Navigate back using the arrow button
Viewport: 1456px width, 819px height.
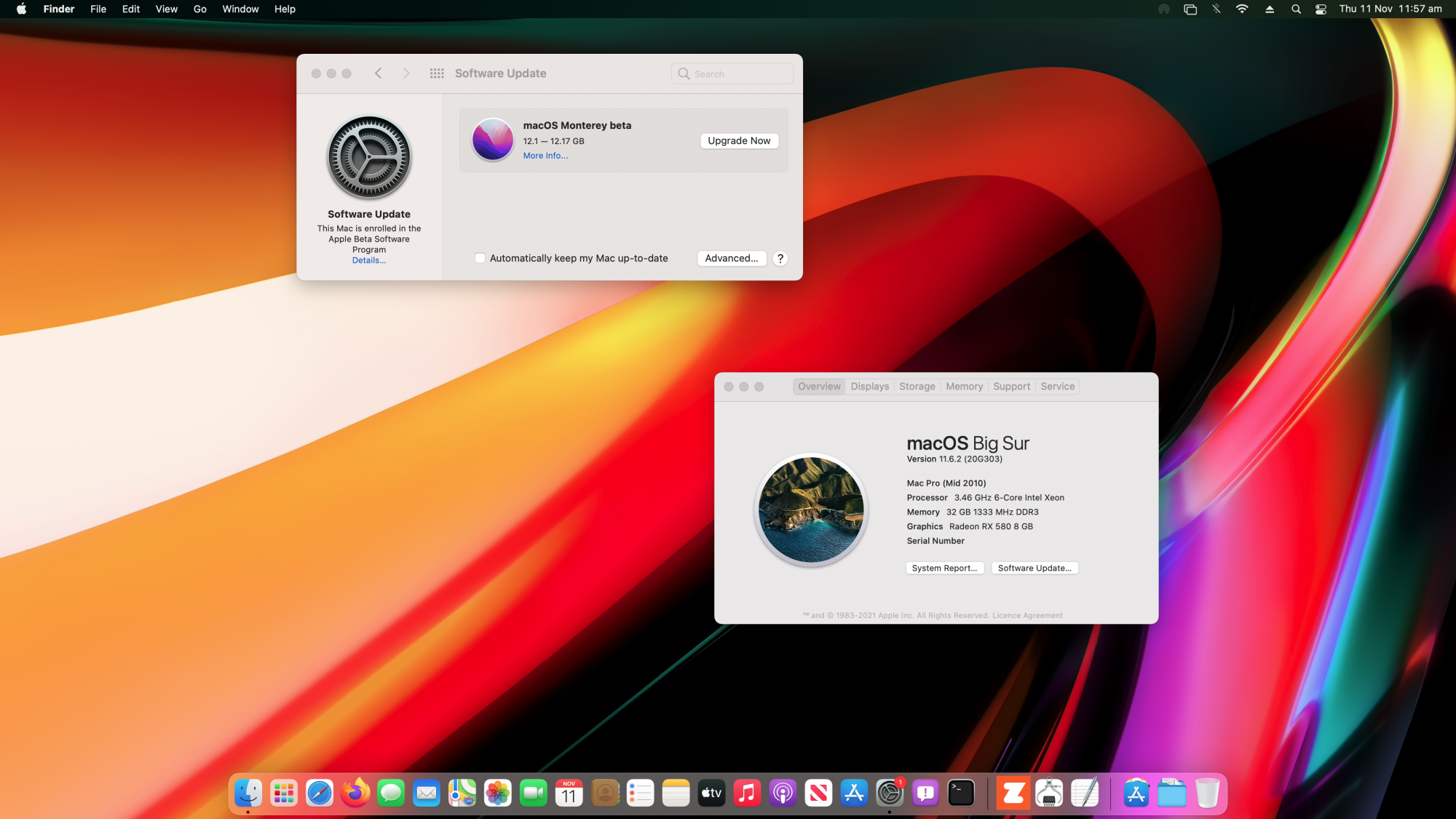click(378, 72)
